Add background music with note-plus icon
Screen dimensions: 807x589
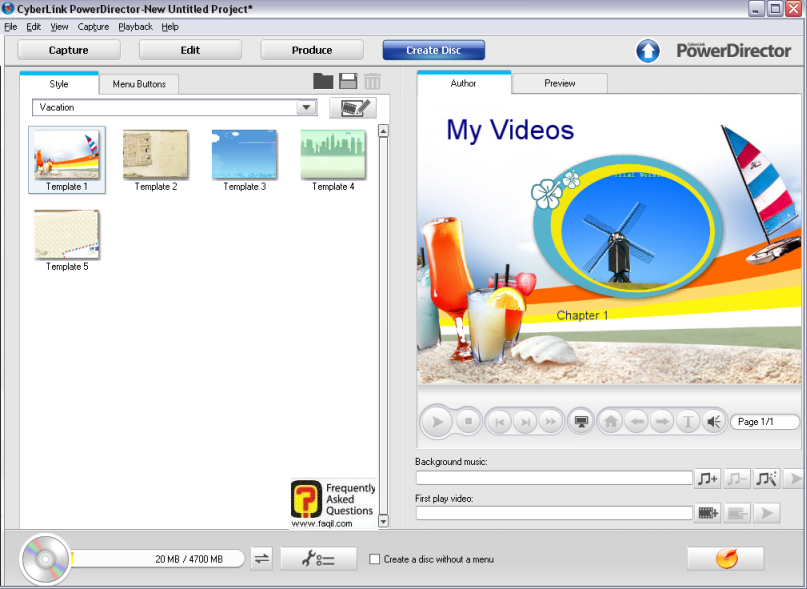point(708,479)
